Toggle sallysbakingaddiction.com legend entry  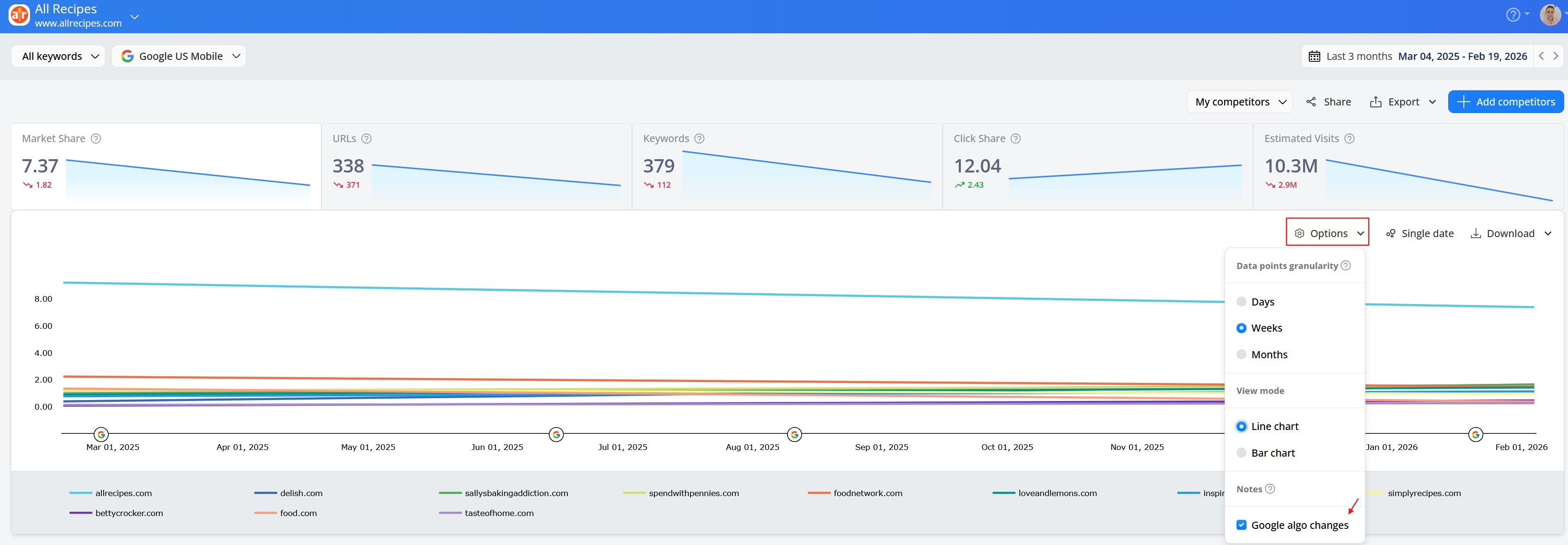coord(503,493)
